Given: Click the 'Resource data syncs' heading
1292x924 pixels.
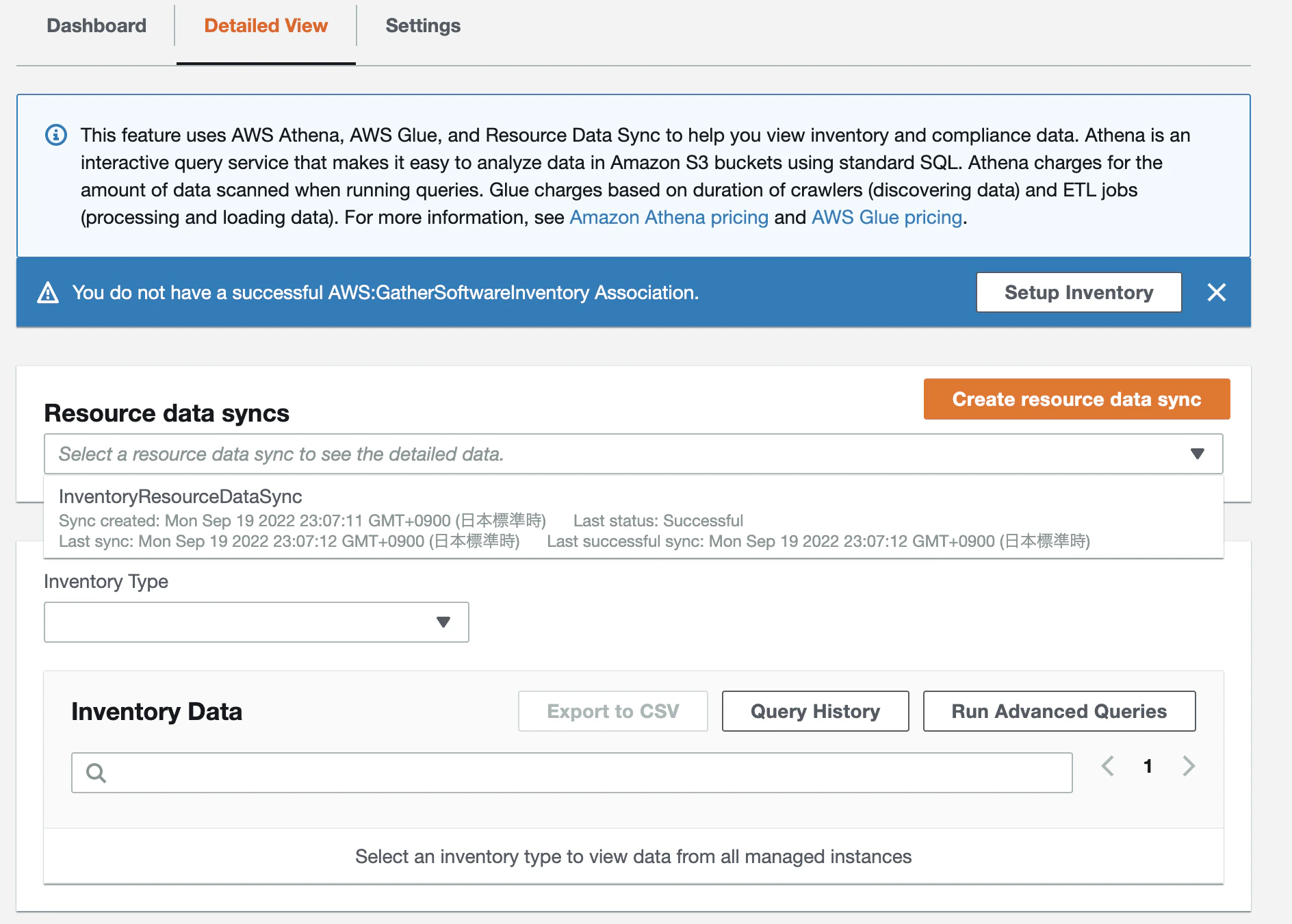Looking at the screenshot, I should point(167,413).
